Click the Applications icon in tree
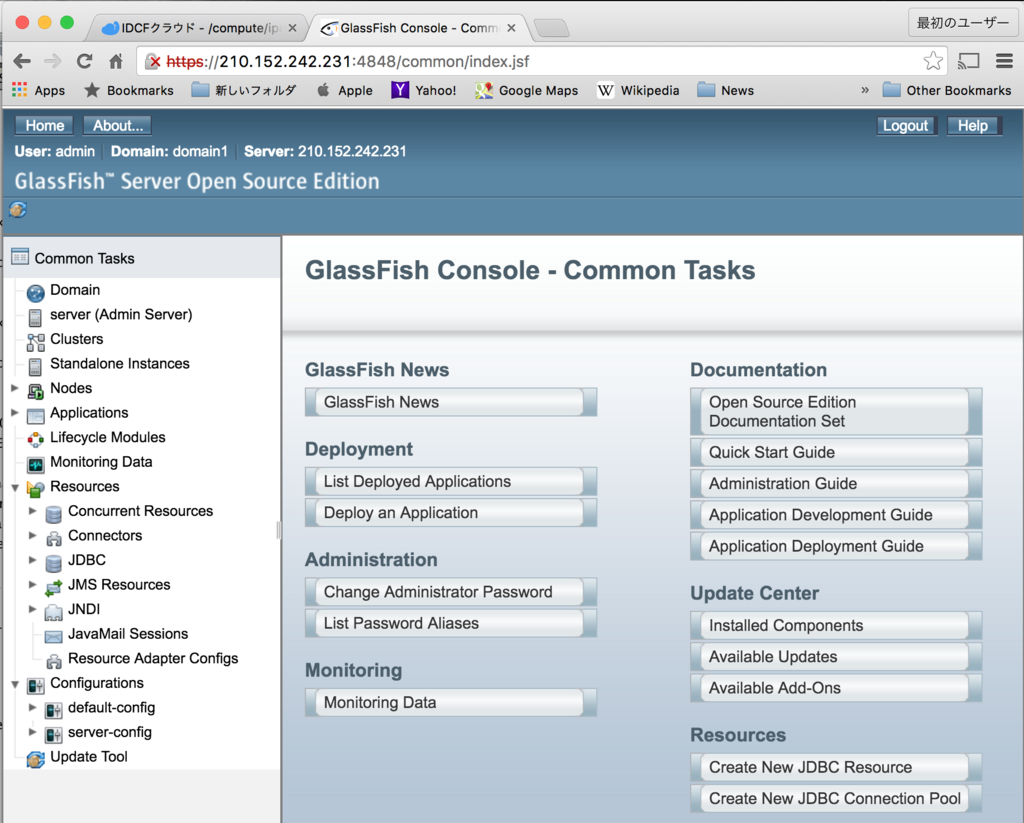 tap(35, 415)
